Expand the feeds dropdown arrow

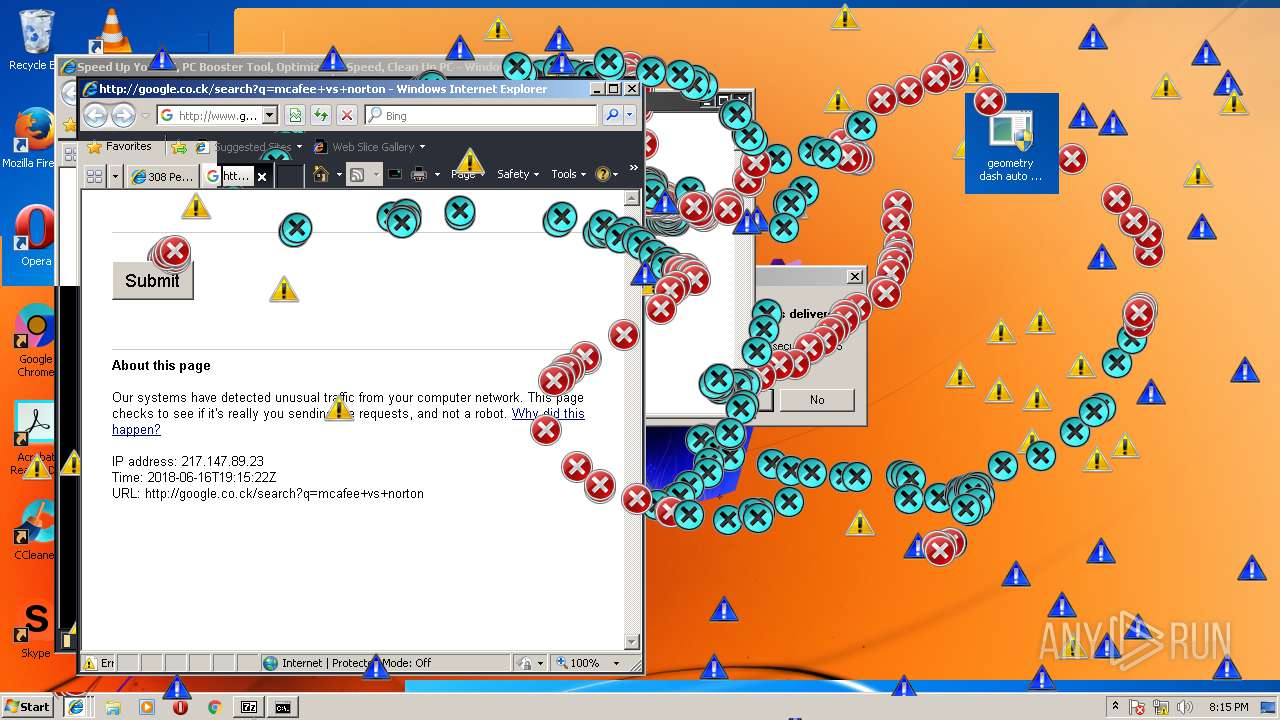coord(377,175)
